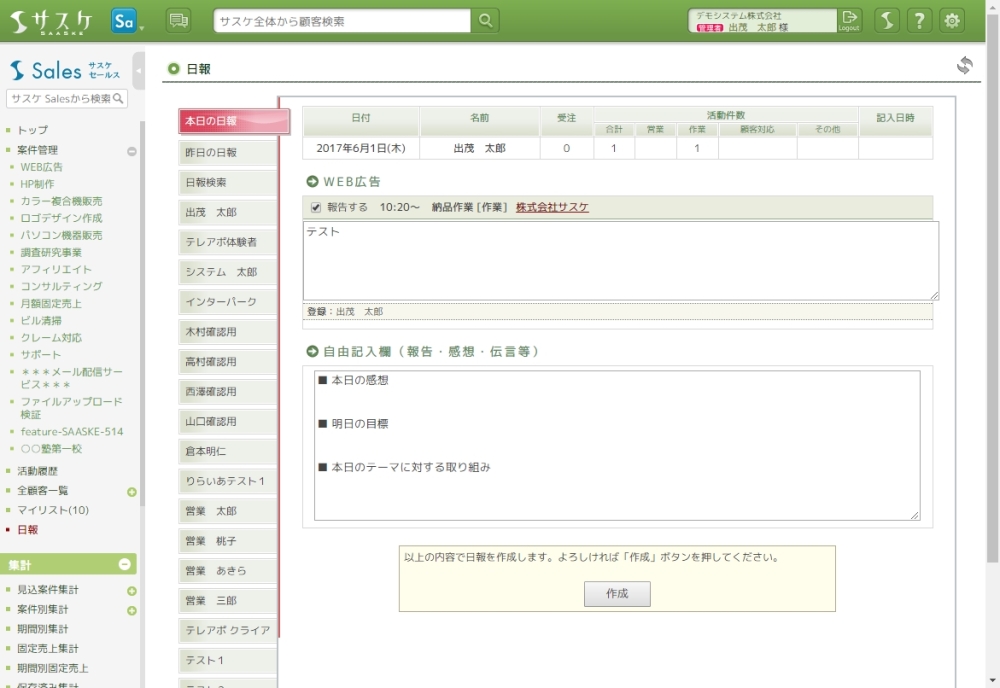This screenshot has height=688, width=1000.
Task: Open the help question mark icon
Action: (919, 21)
